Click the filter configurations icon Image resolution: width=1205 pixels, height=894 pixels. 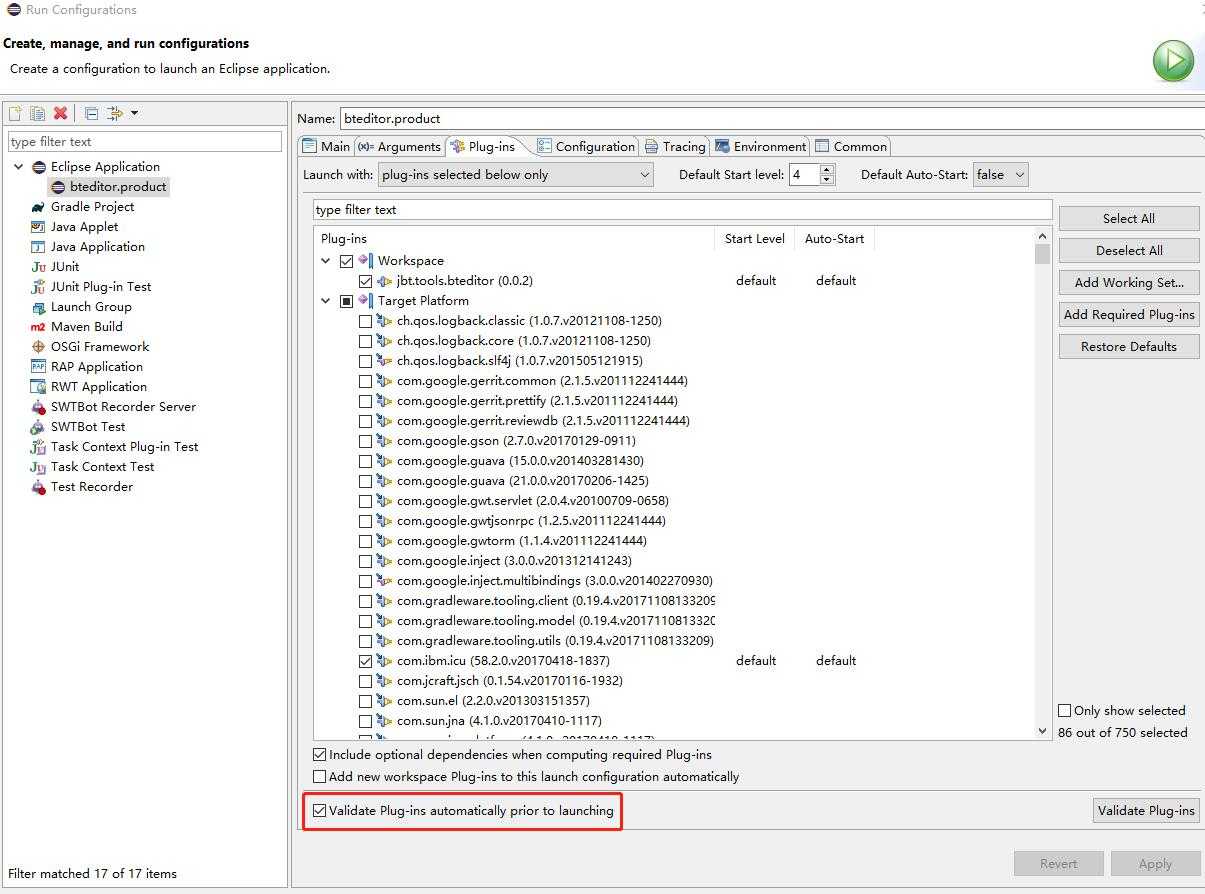click(x=114, y=113)
